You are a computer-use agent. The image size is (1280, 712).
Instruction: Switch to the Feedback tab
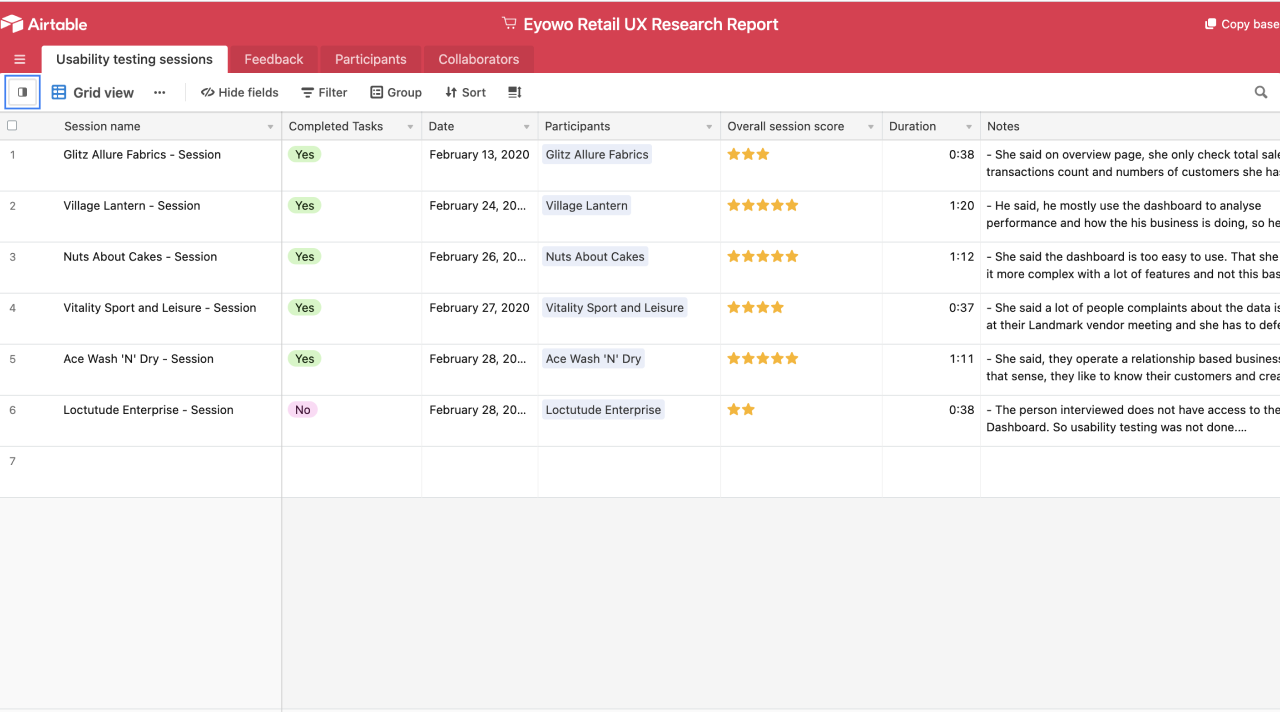pos(273,59)
